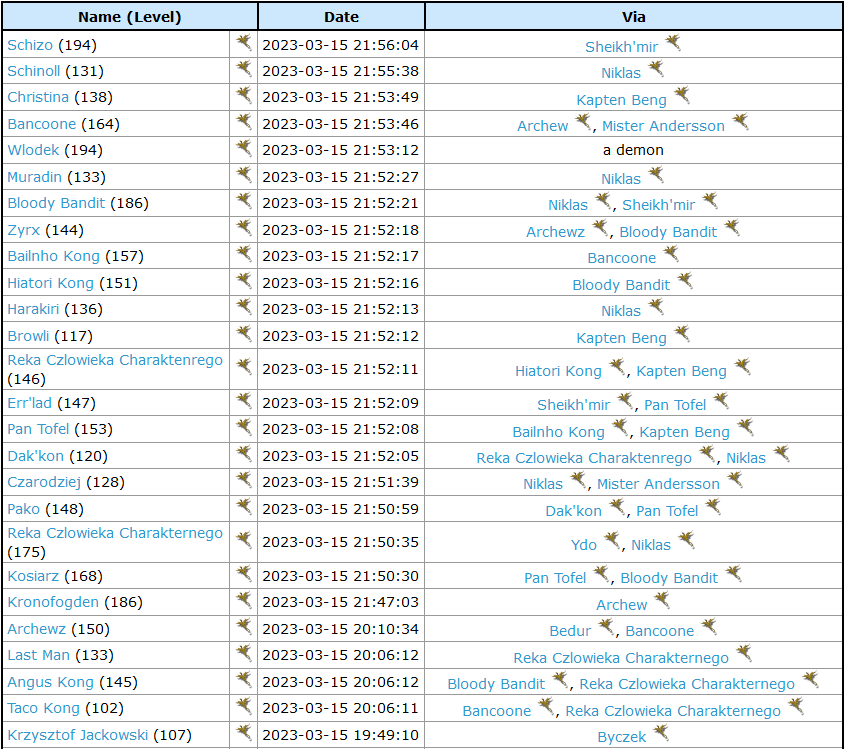Open the Christina character link
The width and height of the screenshot is (845, 749).
click(x=38, y=97)
